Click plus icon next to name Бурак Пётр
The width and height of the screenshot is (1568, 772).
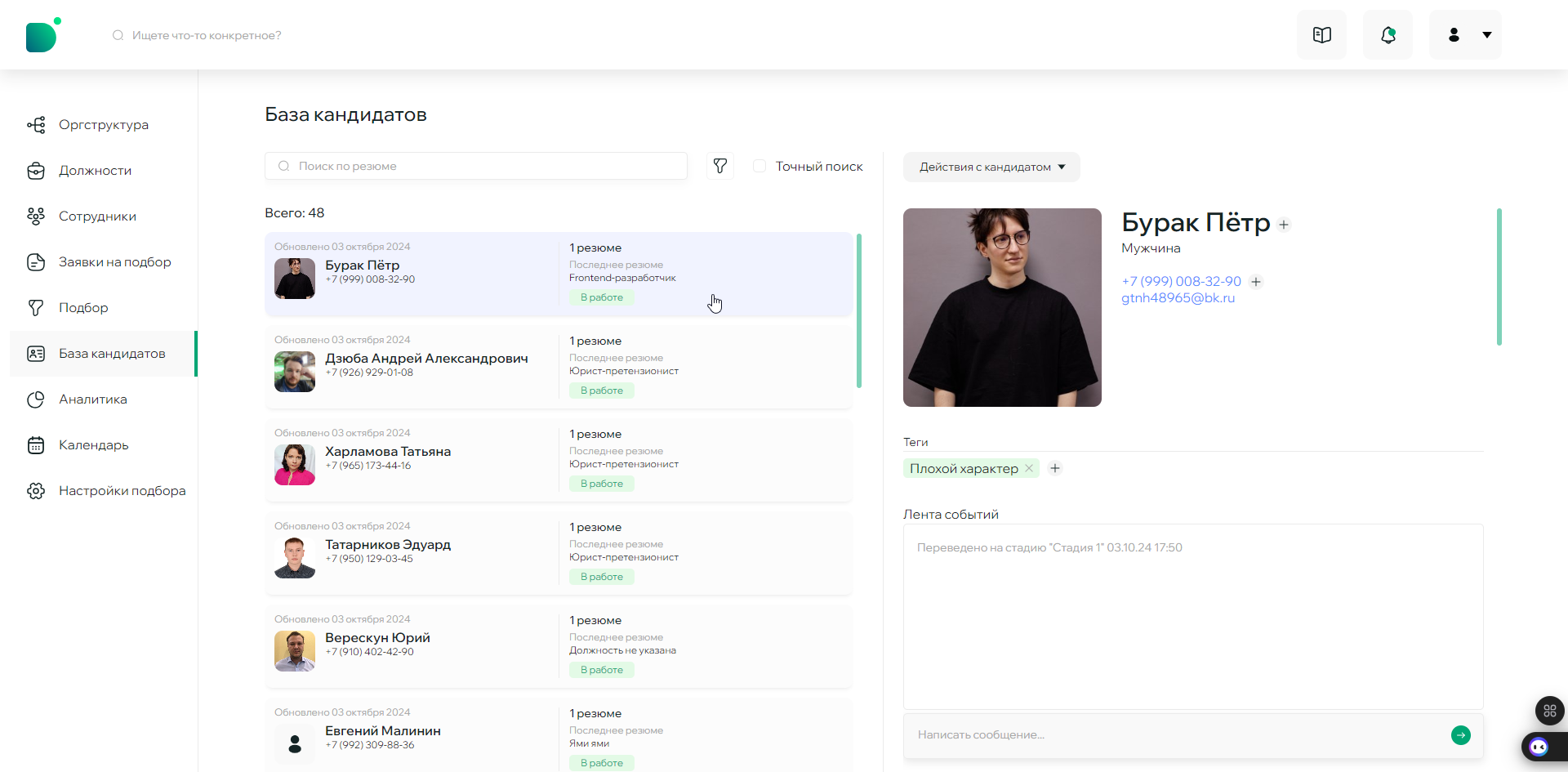[x=1284, y=225]
